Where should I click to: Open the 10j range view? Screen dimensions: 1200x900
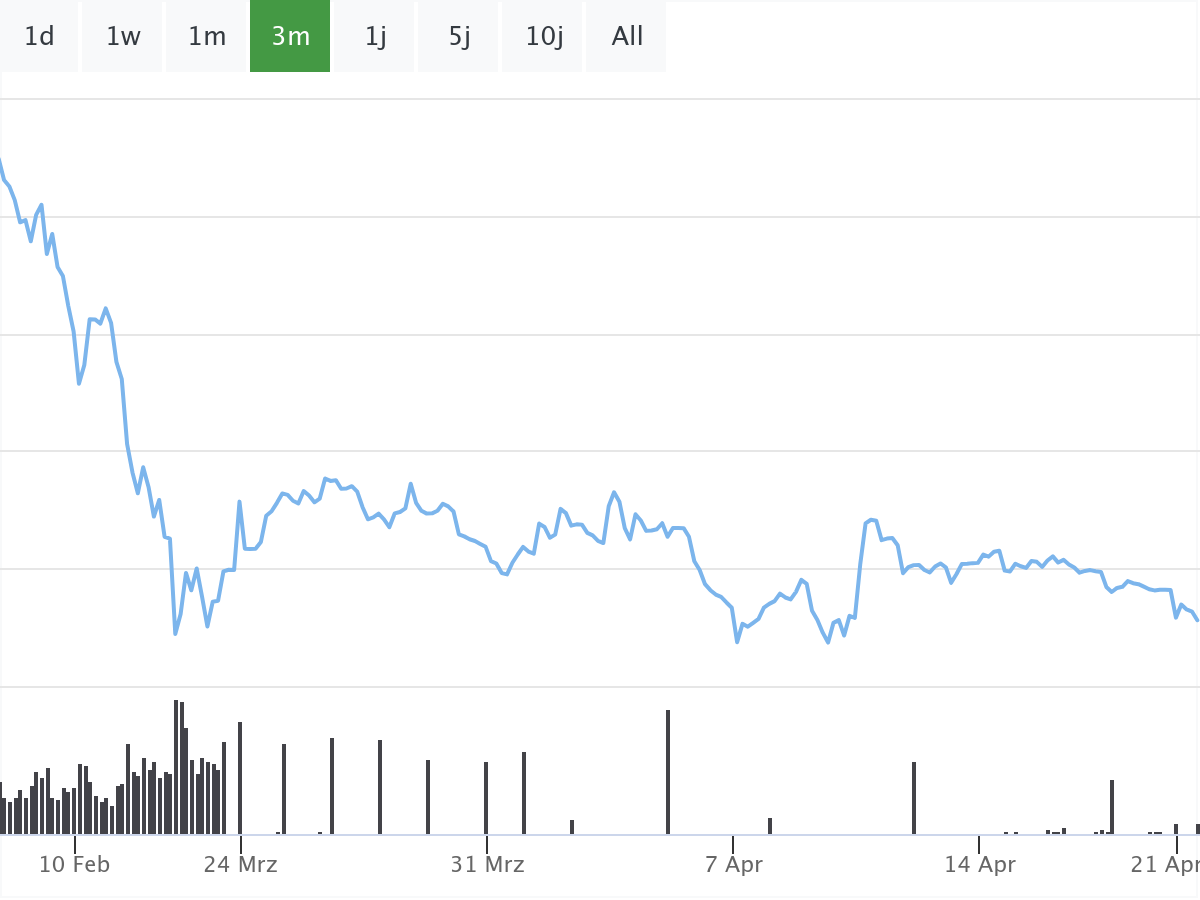pos(544,37)
